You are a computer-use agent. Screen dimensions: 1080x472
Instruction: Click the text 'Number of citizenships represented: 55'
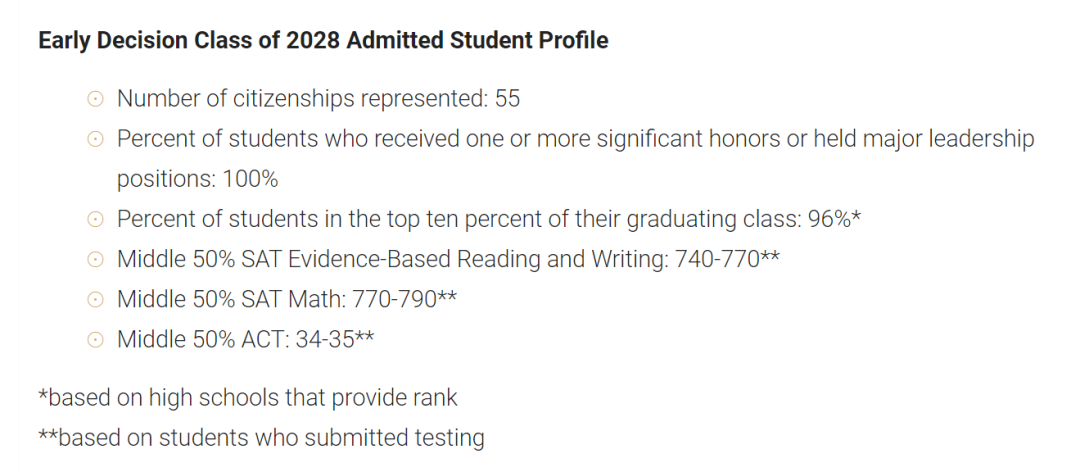[x=318, y=99]
